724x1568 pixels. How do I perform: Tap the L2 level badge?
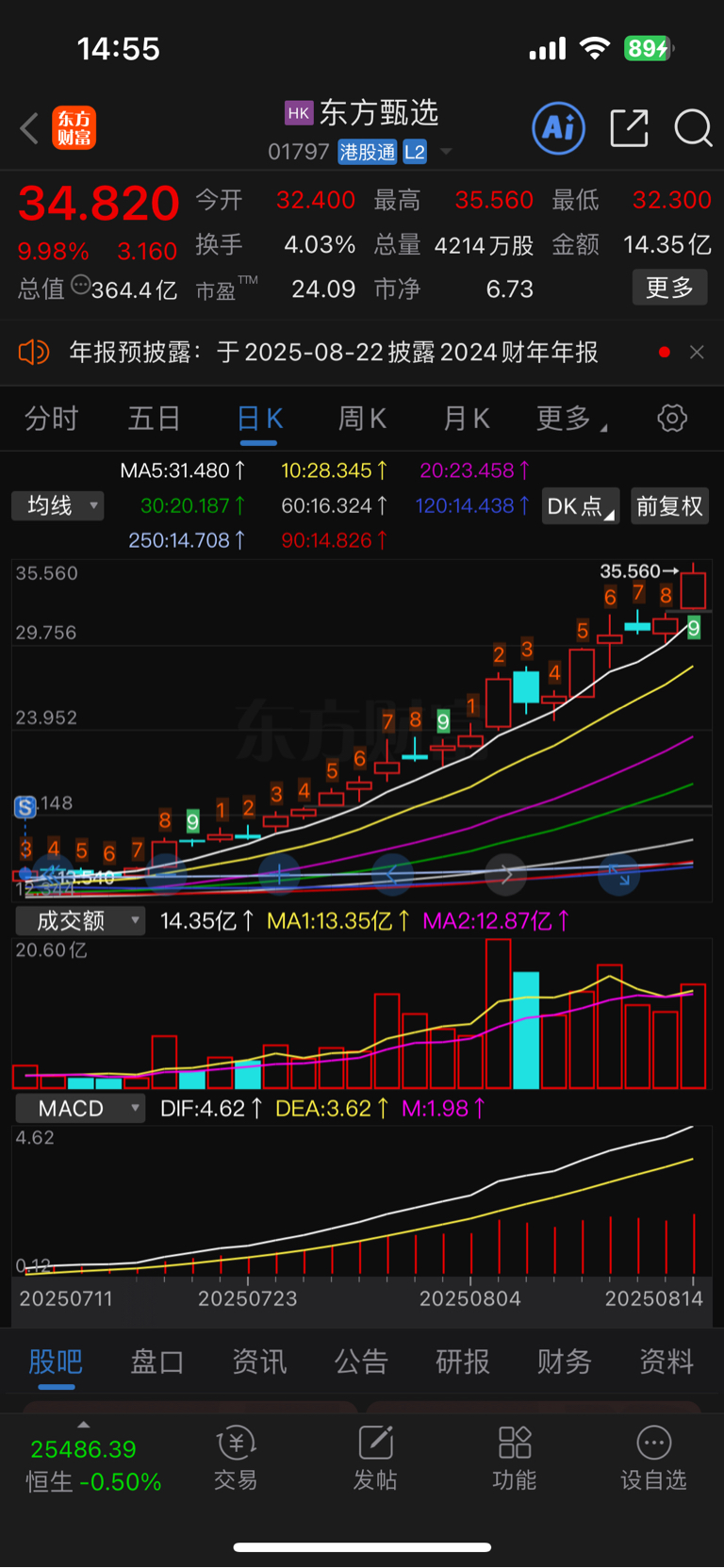[415, 152]
